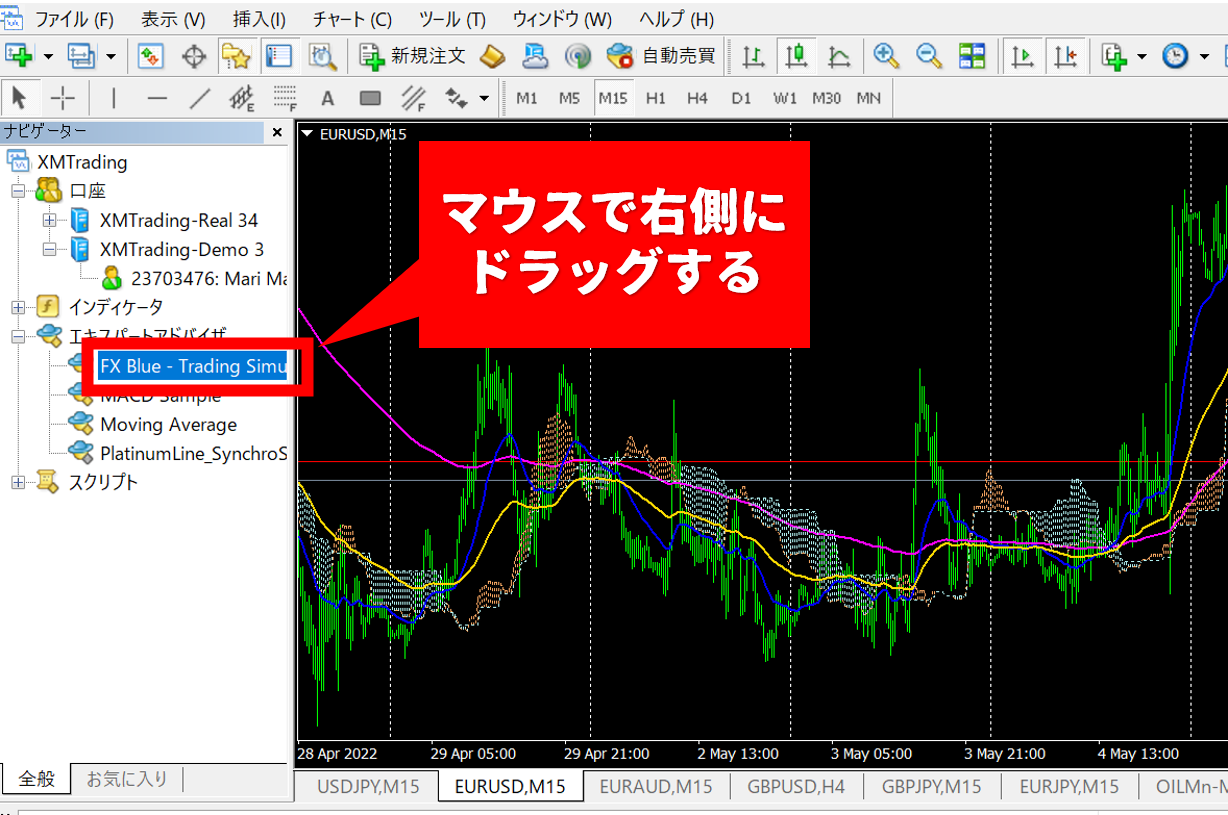Click the 新規注文 new order button
This screenshot has width=1228, height=815.
click(x=413, y=56)
